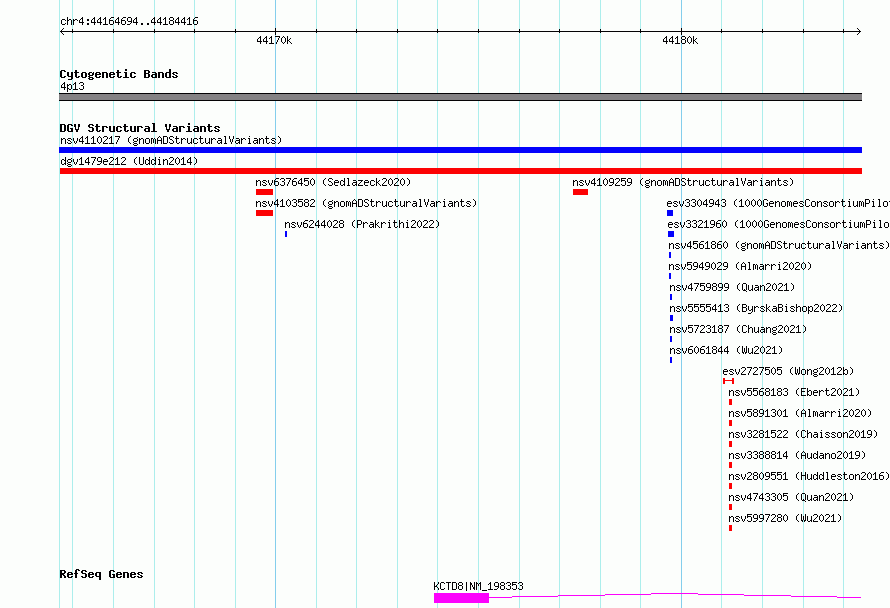
Task: Open nsv4561860 gnomAD variant label
Action: coord(779,245)
